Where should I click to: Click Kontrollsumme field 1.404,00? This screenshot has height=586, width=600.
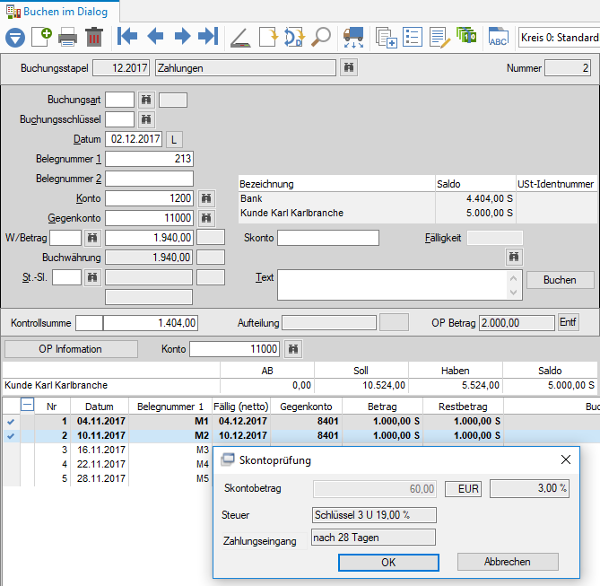click(150, 323)
